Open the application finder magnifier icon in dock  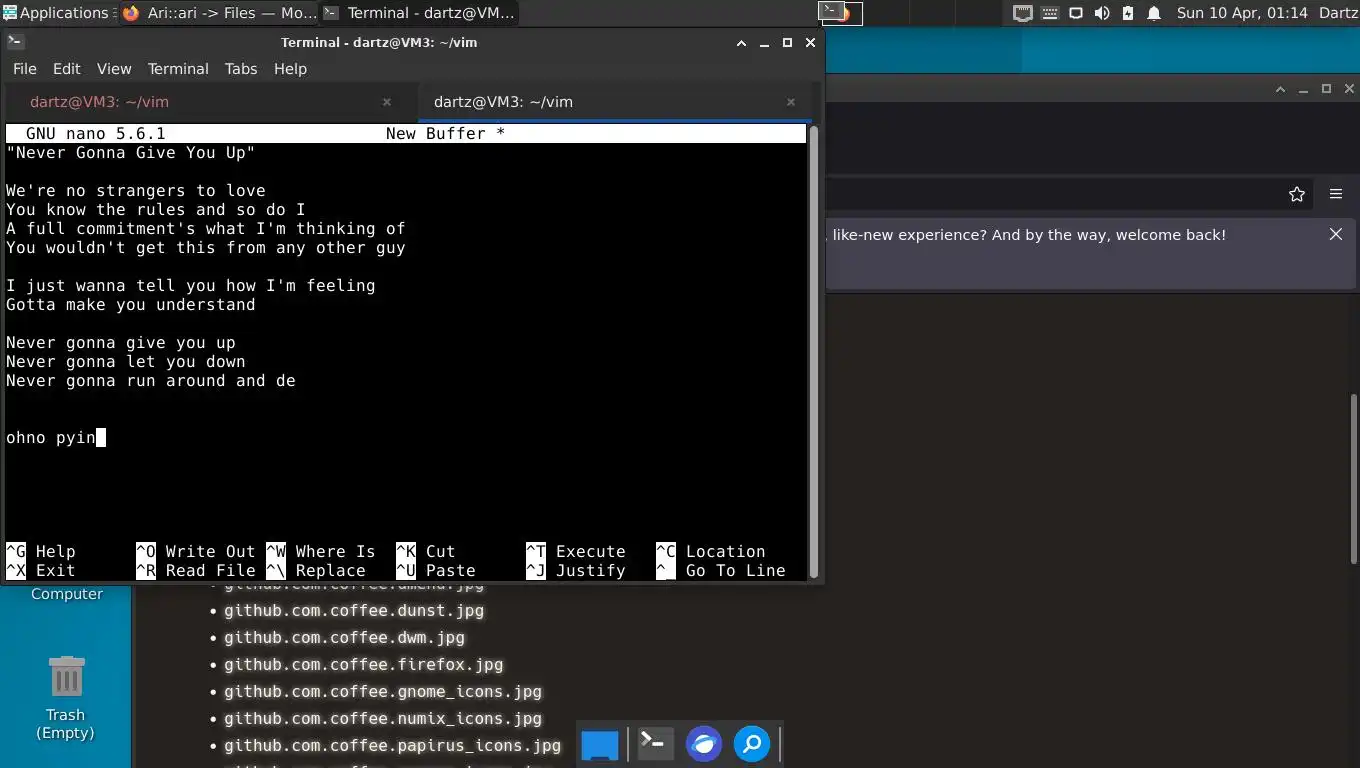click(752, 743)
